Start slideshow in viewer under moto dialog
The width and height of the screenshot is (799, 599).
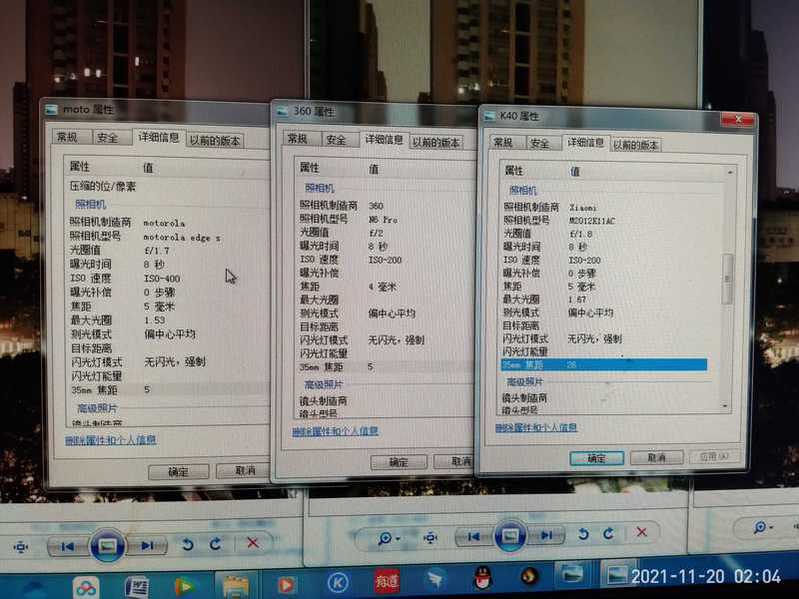tap(107, 546)
